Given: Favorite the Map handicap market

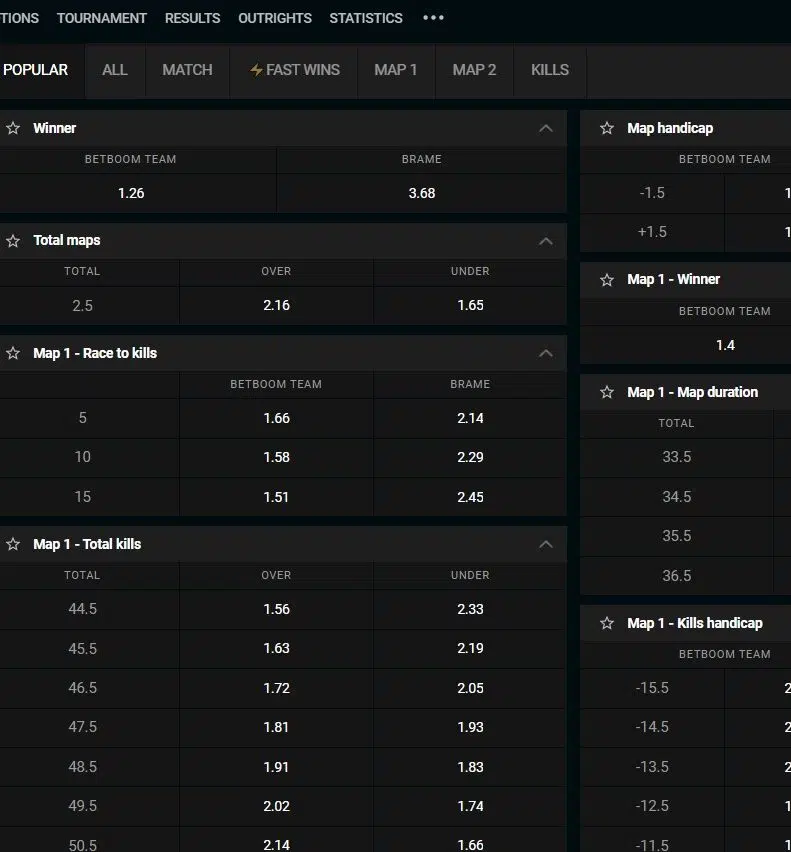Looking at the screenshot, I should 607,128.
